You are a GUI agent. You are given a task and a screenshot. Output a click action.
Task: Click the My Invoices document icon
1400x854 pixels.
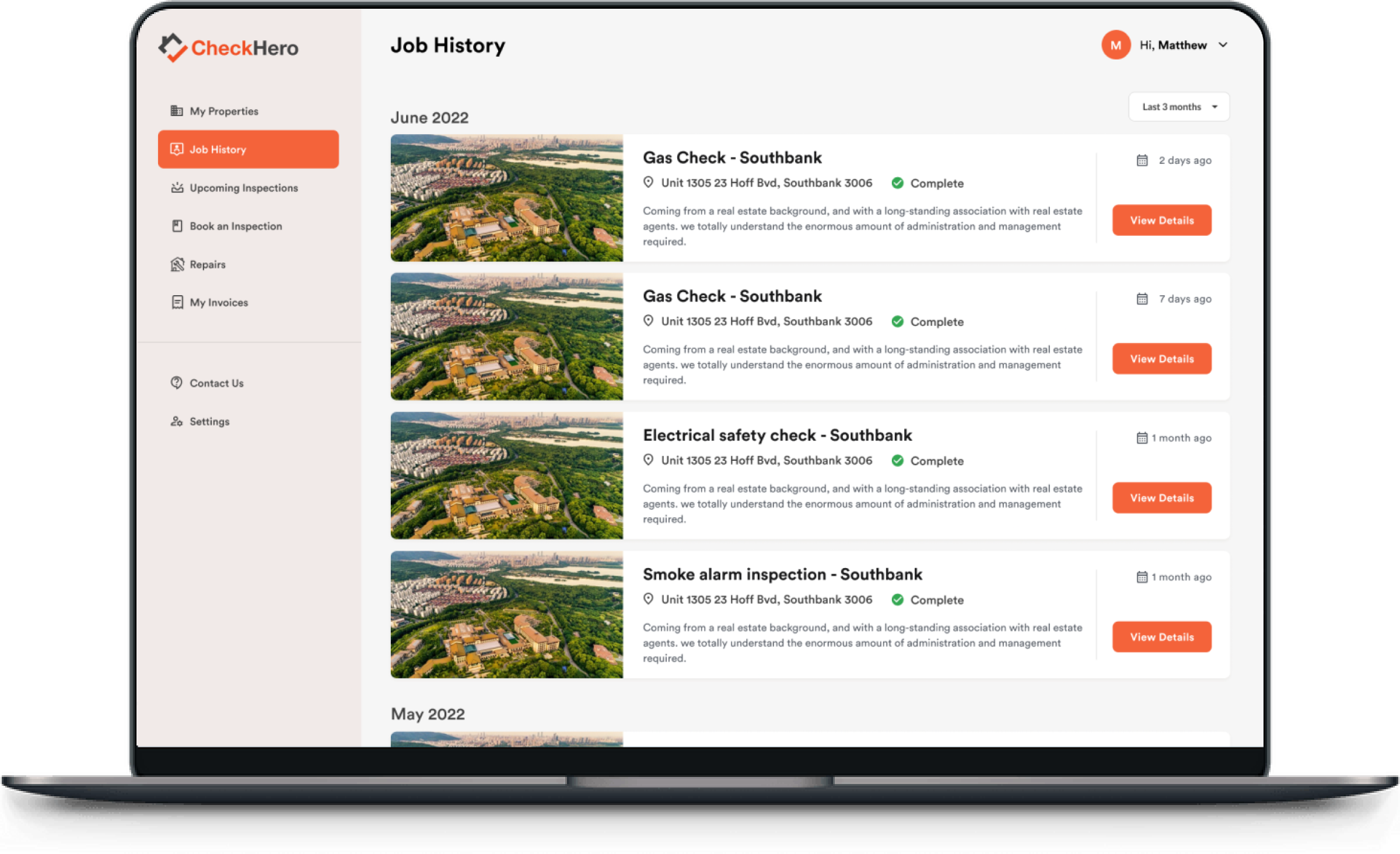[177, 302]
